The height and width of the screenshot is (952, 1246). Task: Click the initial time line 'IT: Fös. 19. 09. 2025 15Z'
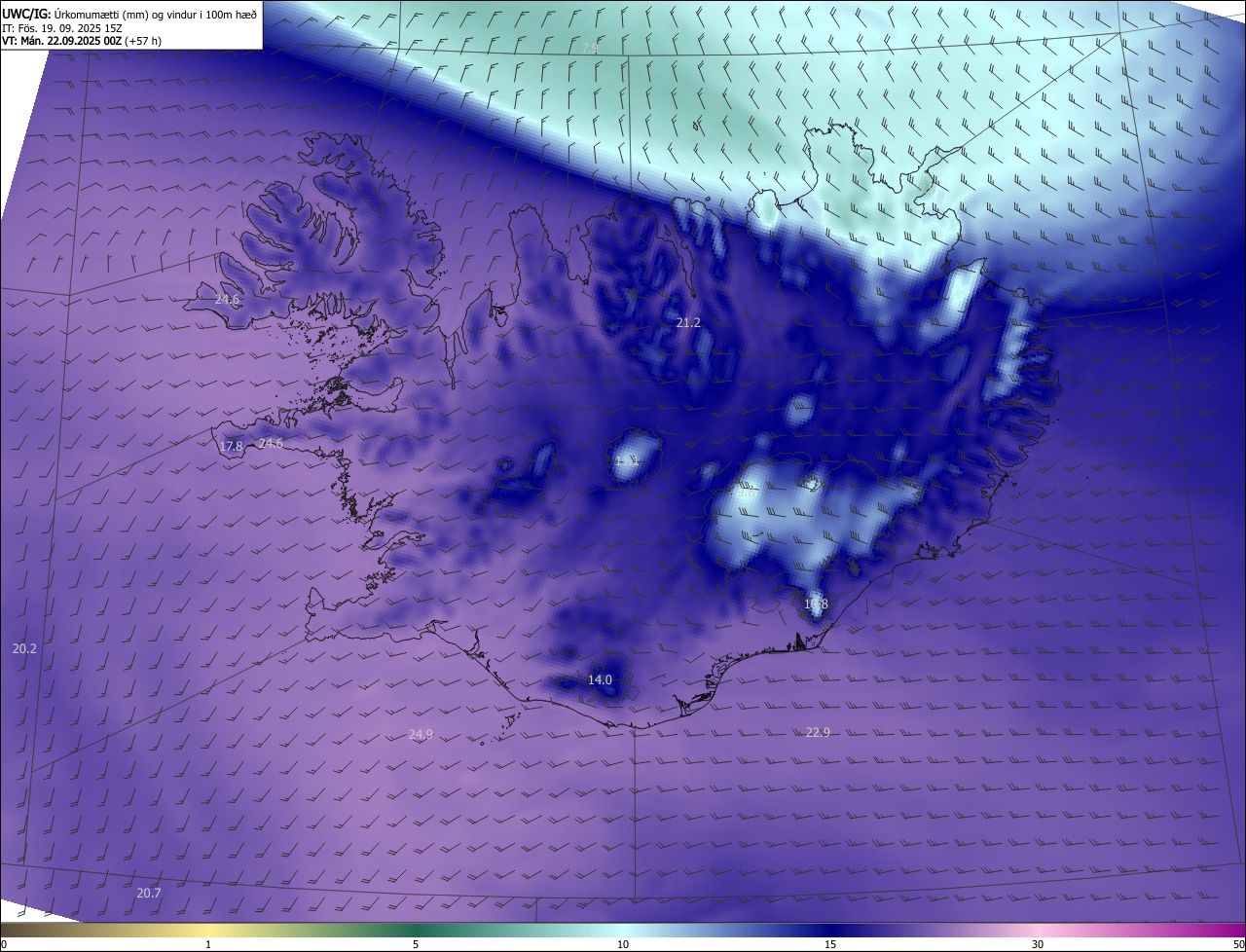[62, 27]
